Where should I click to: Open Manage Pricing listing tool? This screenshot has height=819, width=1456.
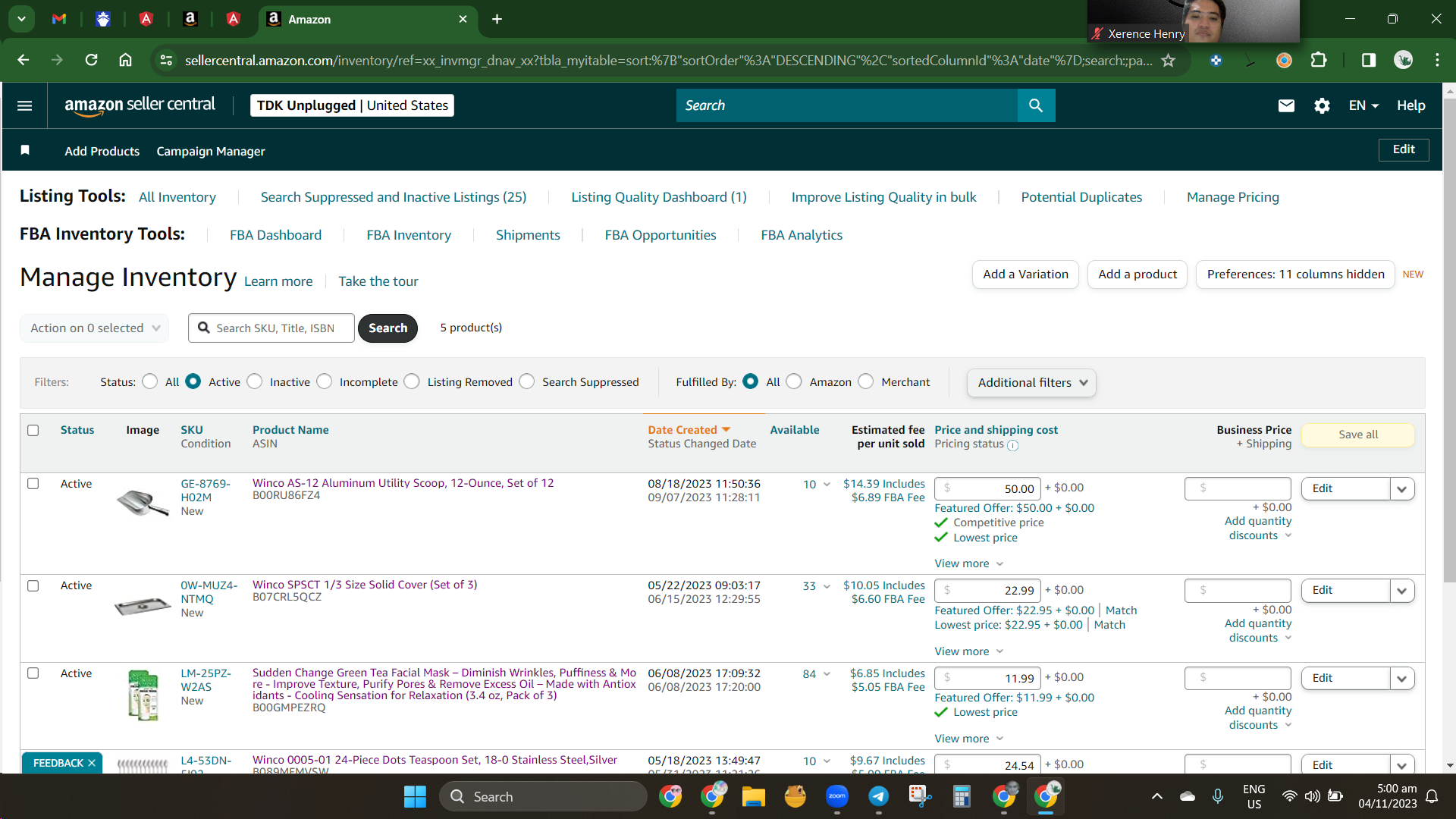[1233, 197]
